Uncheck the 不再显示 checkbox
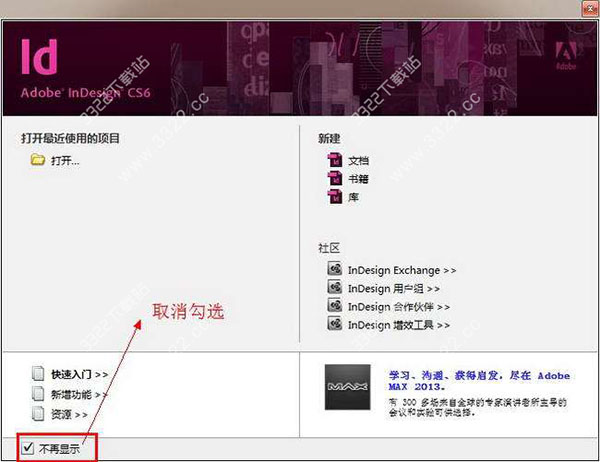Image resolution: width=600 pixels, height=462 pixels. [x=28, y=447]
